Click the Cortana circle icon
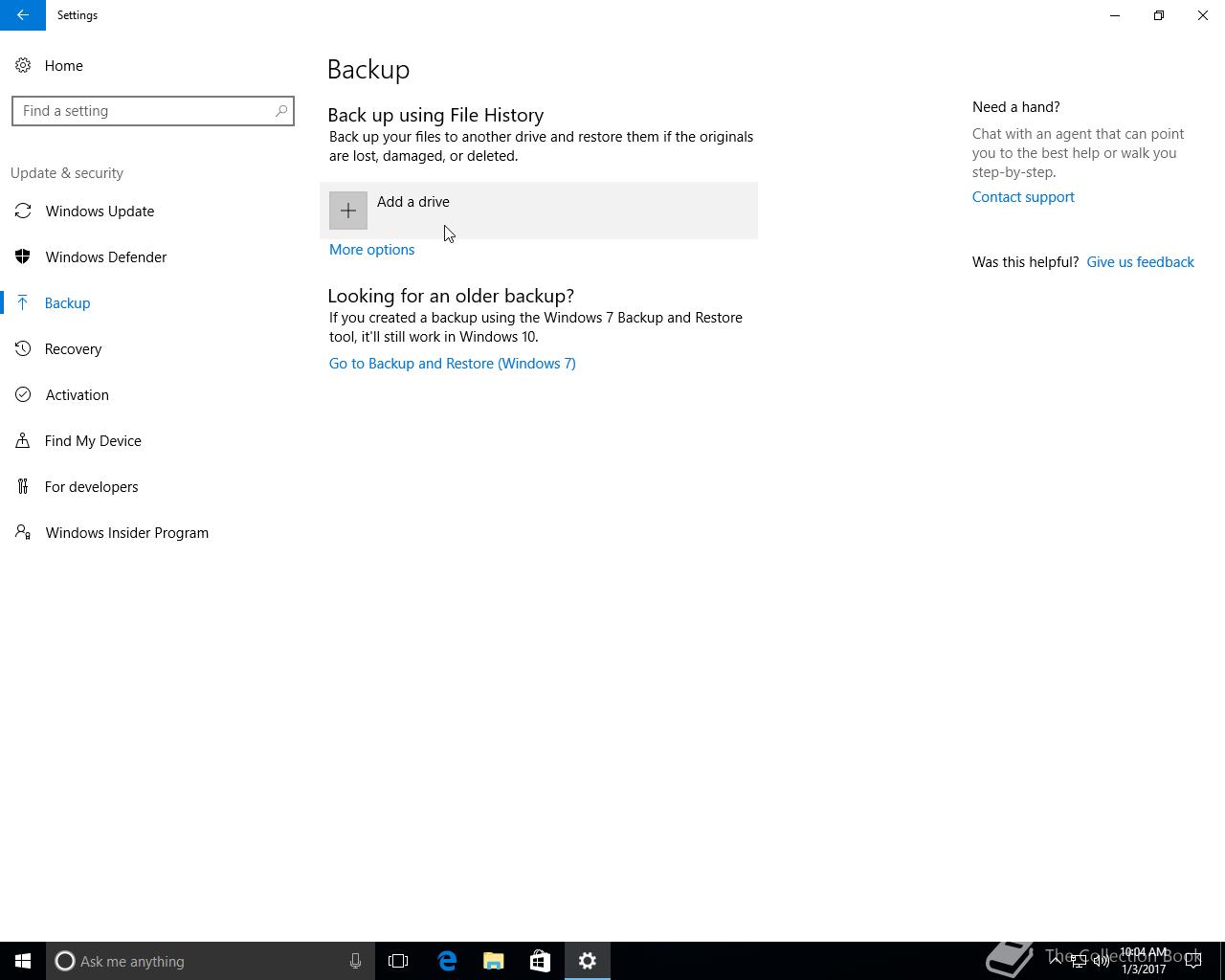Viewport: 1225px width, 980px height. click(x=65, y=961)
